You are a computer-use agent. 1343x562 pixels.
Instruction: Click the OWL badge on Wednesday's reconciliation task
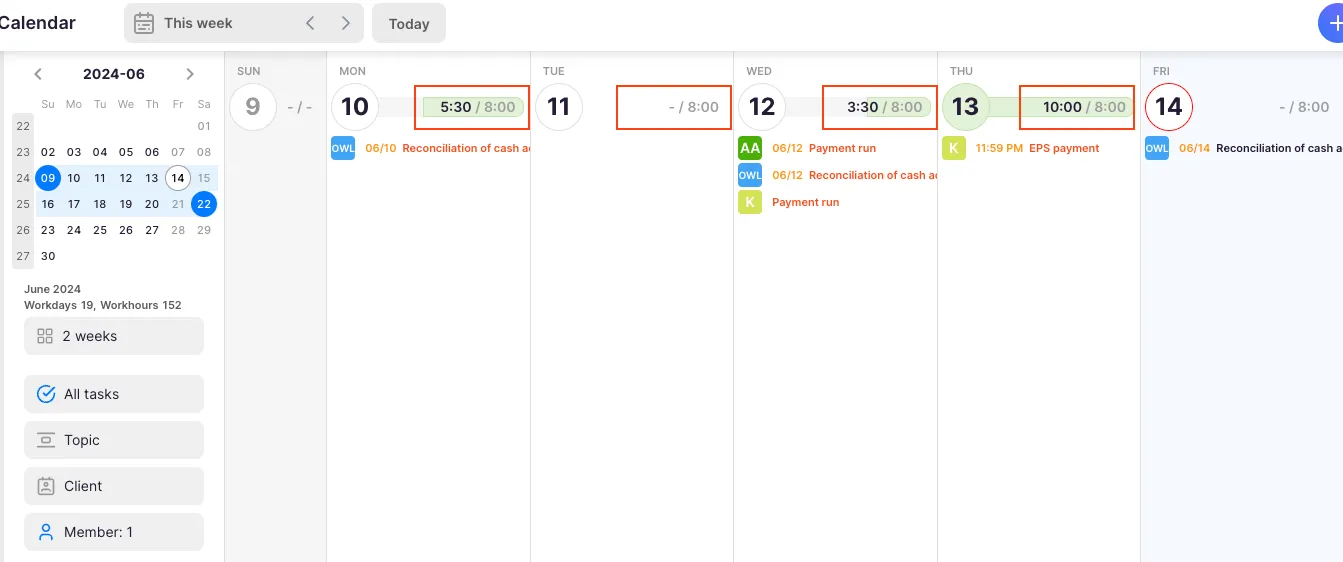750,175
